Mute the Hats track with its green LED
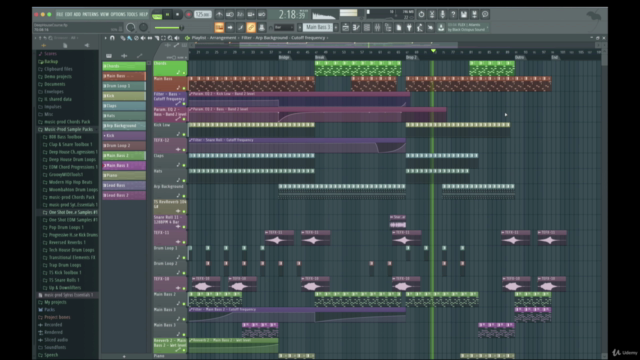The image size is (640, 360). [184, 180]
